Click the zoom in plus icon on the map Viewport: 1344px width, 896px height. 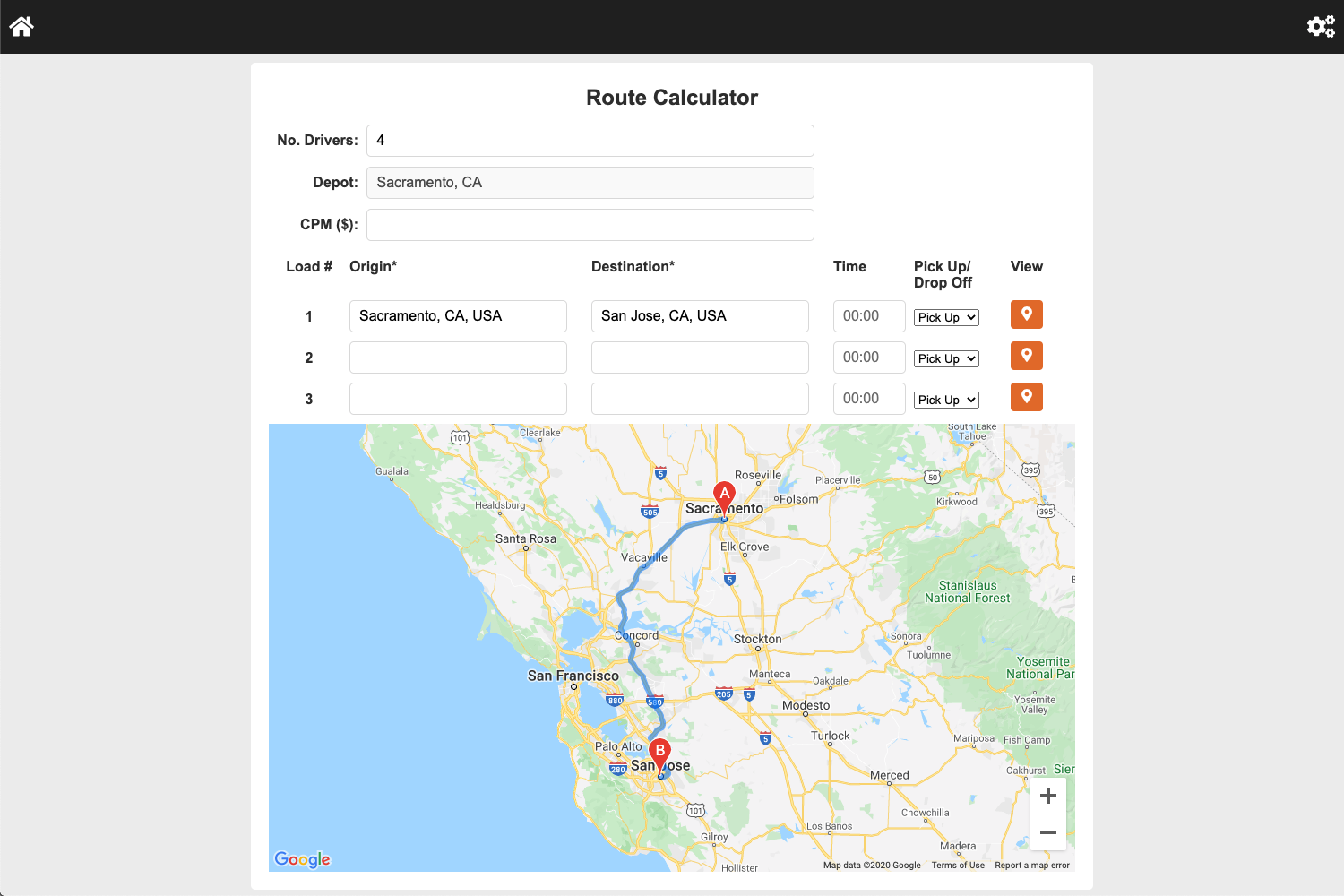pos(1047,795)
